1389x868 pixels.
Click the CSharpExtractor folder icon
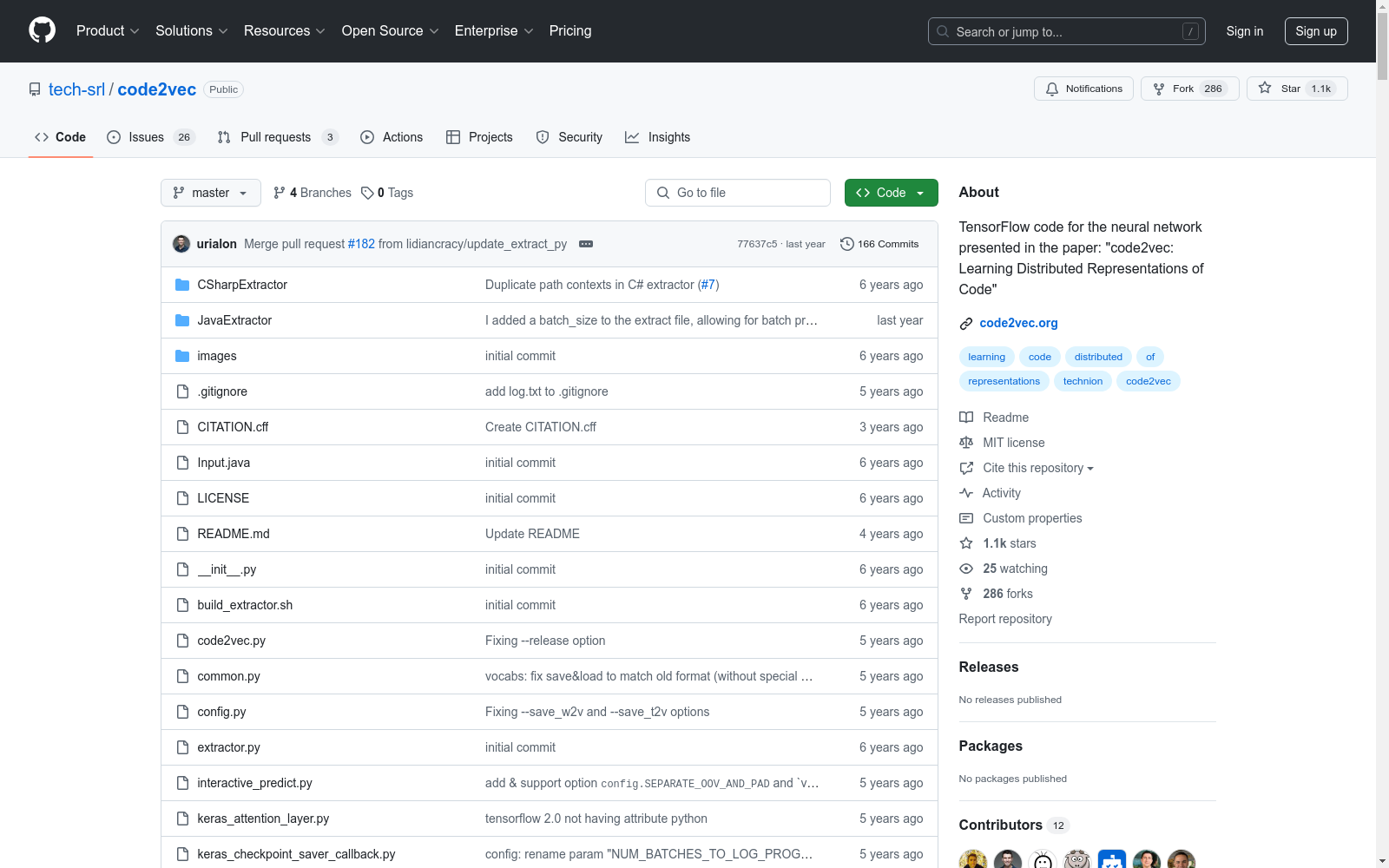click(182, 285)
